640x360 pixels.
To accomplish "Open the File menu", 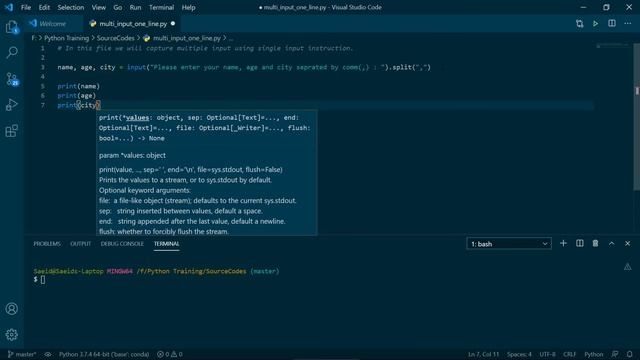I will (26, 7).
